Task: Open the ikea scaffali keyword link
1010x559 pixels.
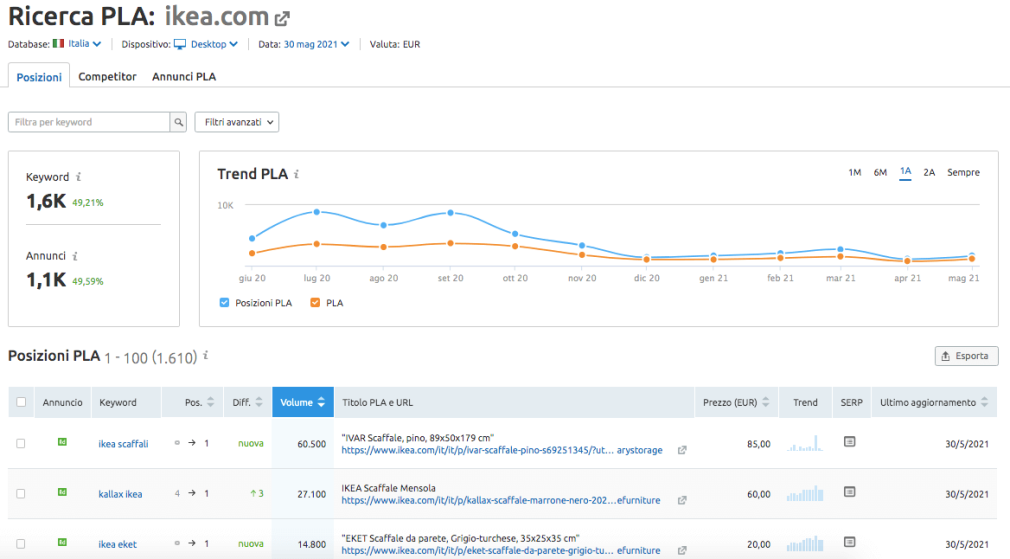Action: (123, 444)
